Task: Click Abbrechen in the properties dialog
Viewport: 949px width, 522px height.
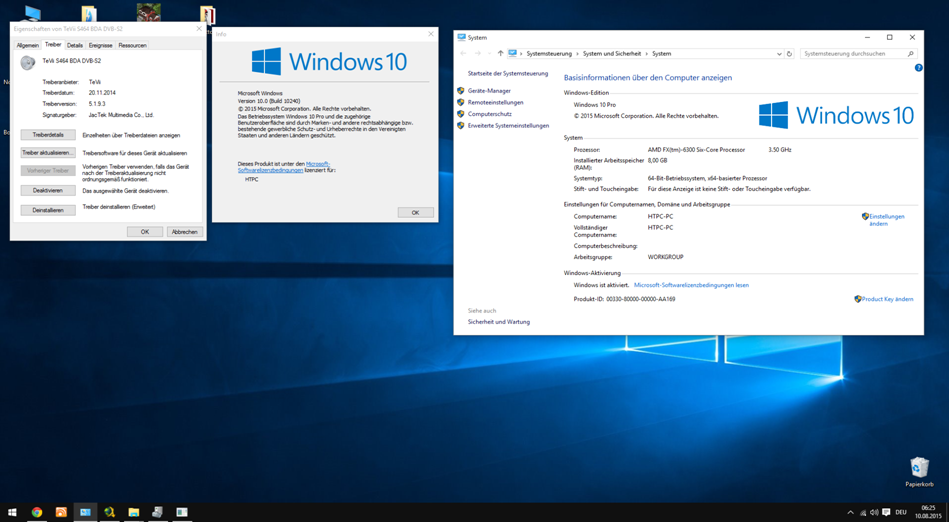Action: [185, 232]
